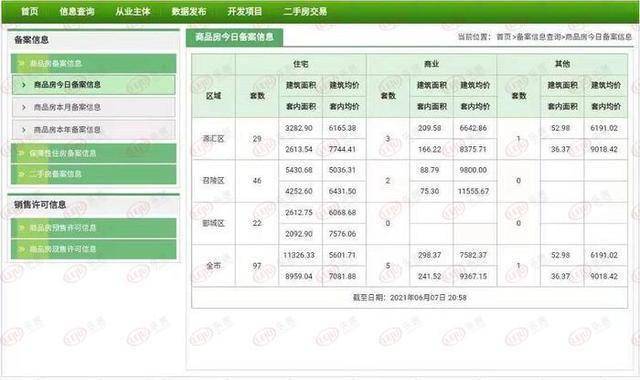
Task: Open the 首页 item in top navigation bar
Action: pos(29,11)
